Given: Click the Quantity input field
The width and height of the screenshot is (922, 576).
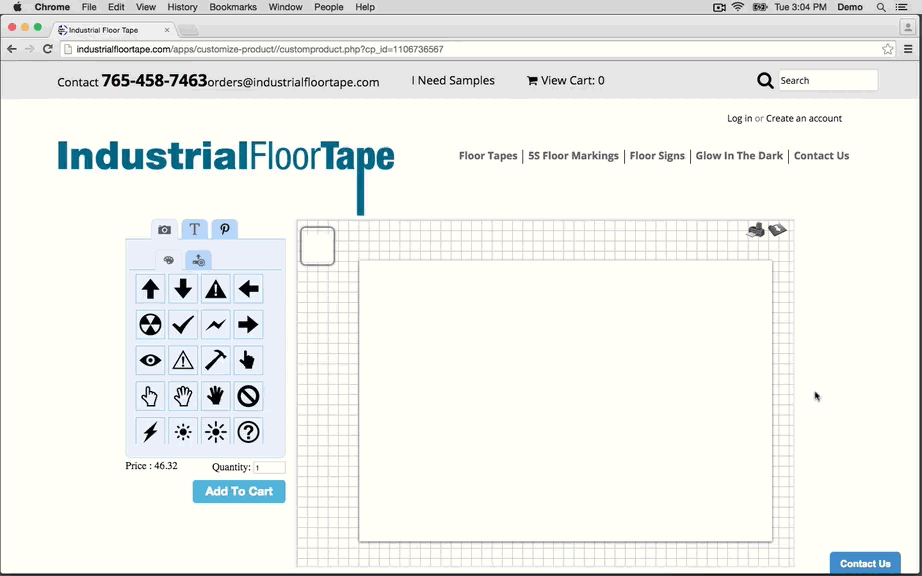Looking at the screenshot, I should tap(269, 468).
